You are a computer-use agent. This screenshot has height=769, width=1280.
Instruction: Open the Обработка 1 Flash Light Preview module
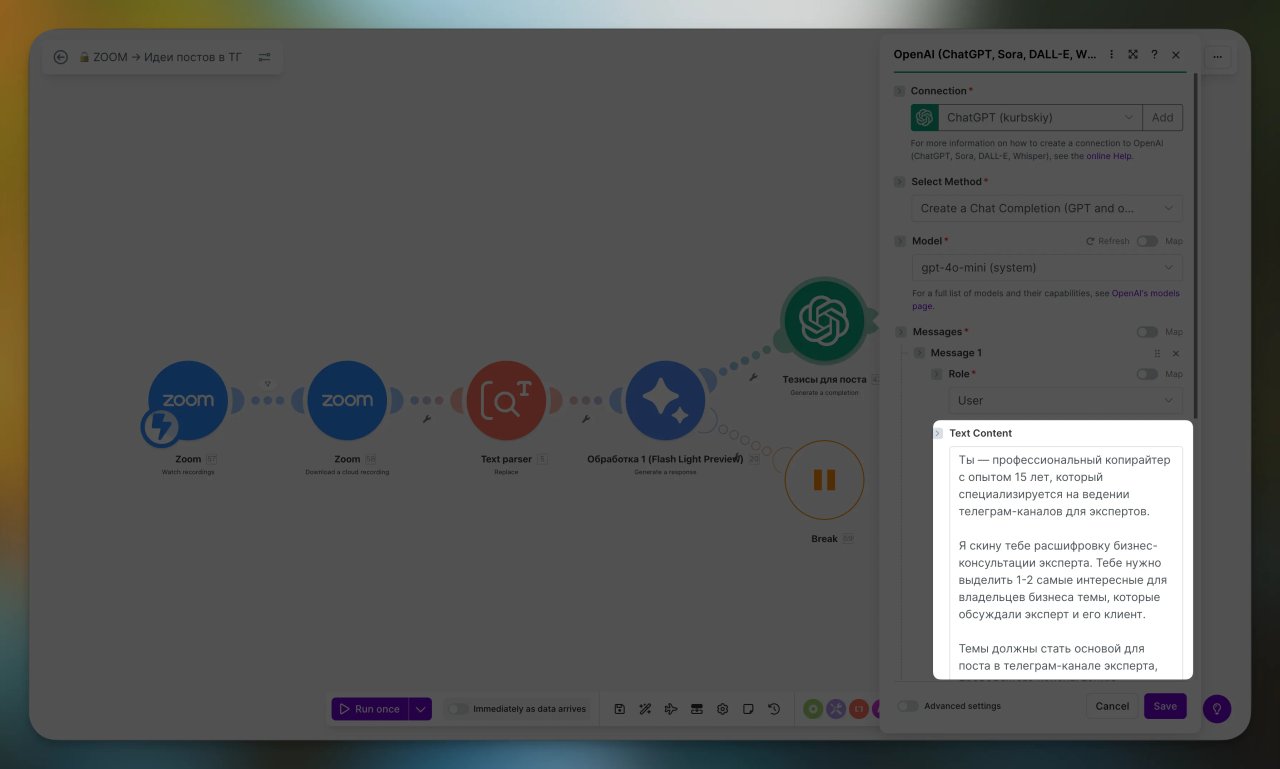(x=666, y=400)
